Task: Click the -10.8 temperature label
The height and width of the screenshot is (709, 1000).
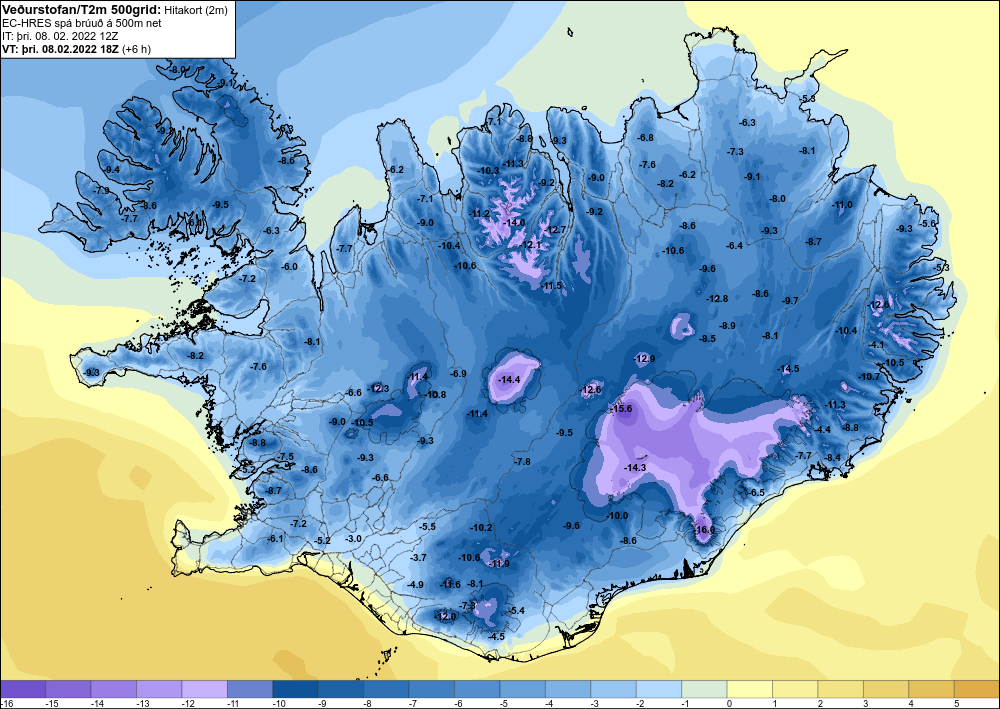Action: pos(436,395)
